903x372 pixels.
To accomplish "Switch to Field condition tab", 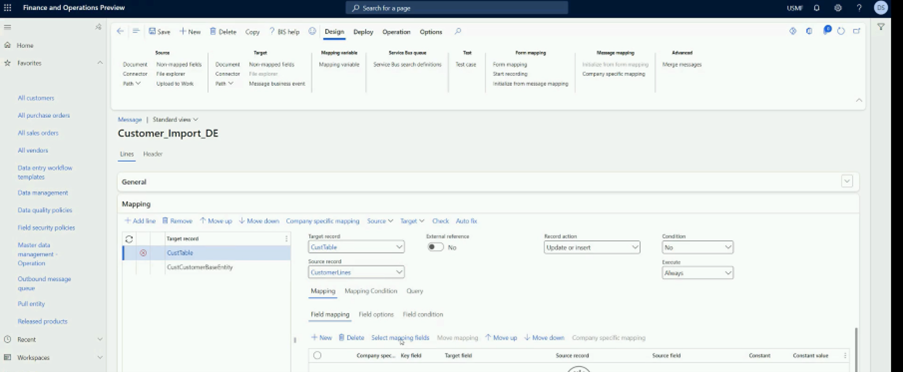I will tap(423, 315).
